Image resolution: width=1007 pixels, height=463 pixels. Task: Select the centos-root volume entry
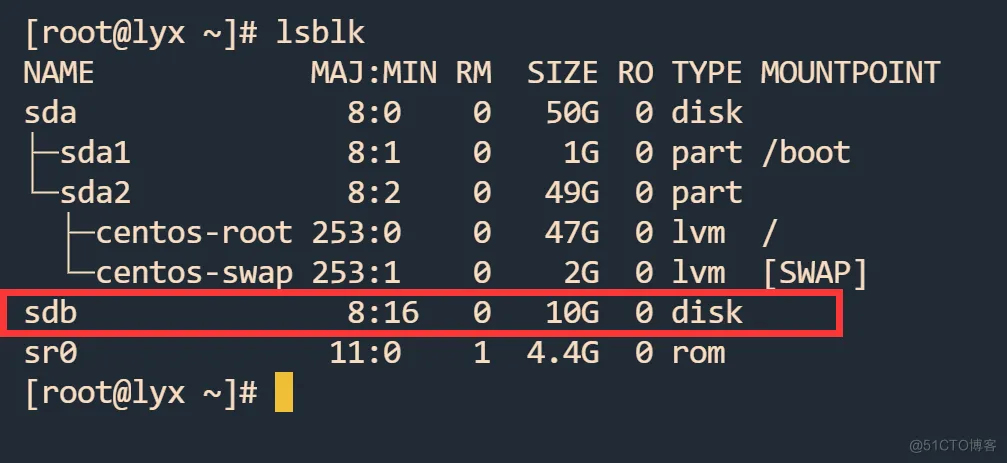(x=194, y=232)
